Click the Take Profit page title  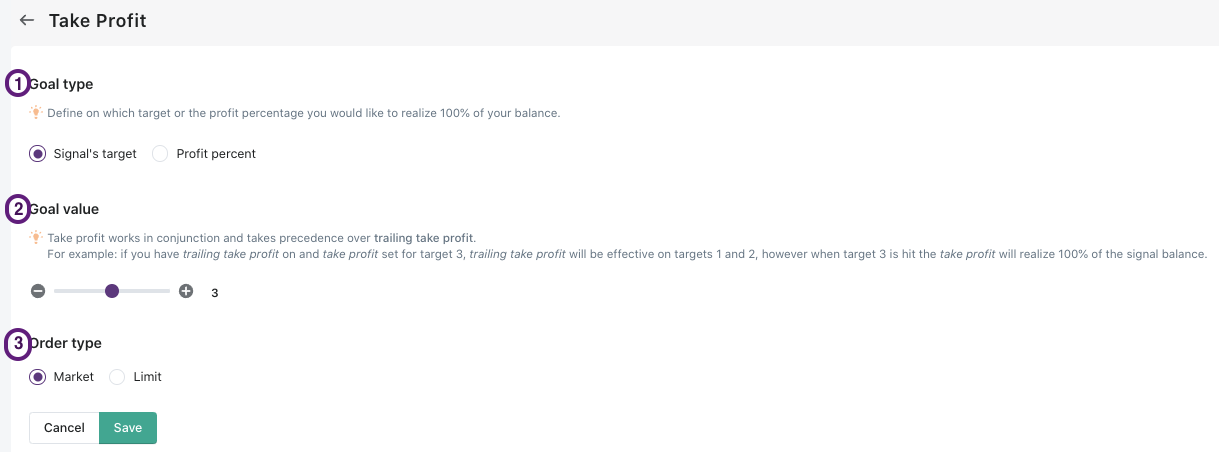98,21
